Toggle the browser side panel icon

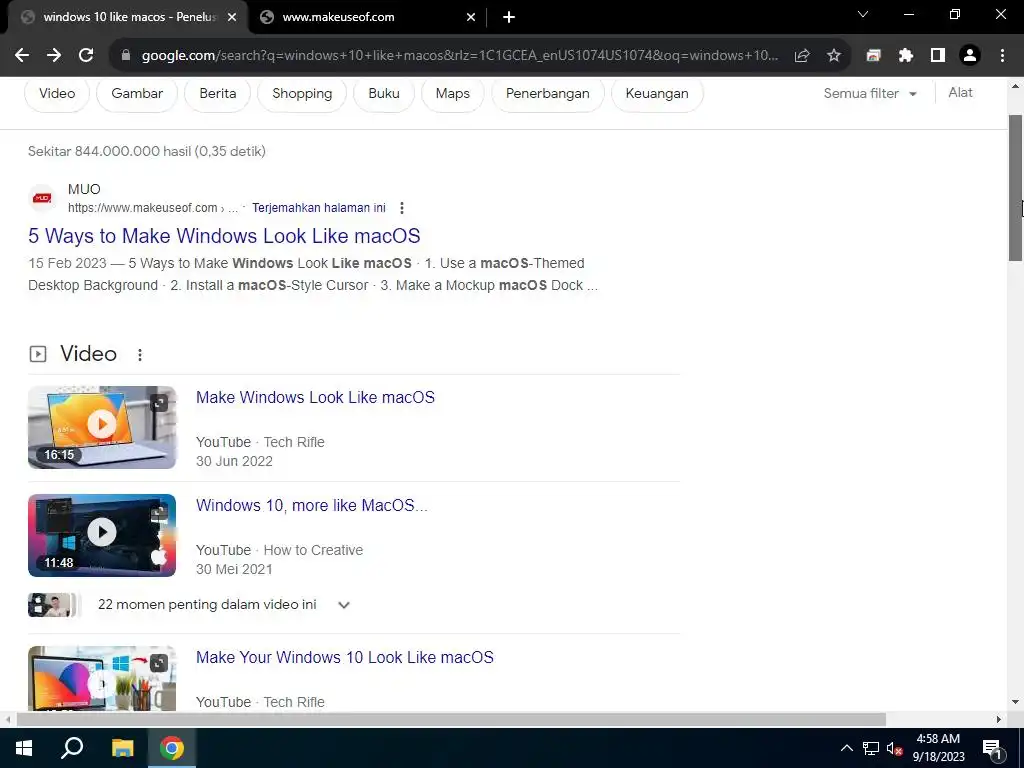[x=938, y=56]
